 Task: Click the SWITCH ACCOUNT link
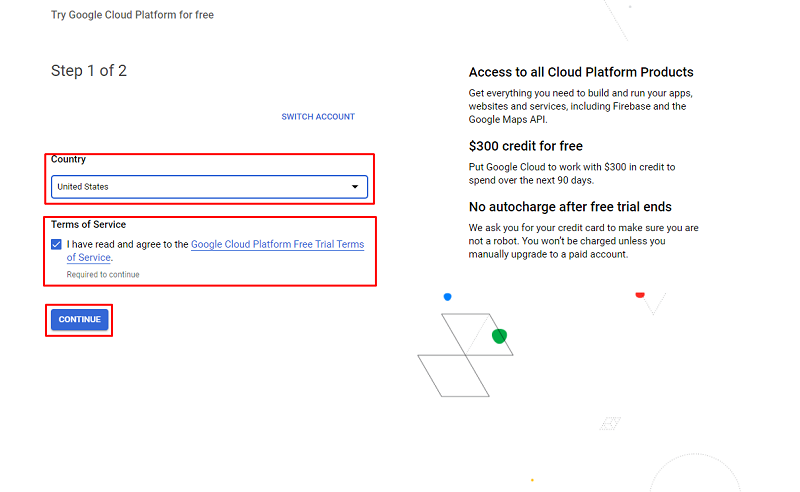click(x=318, y=117)
